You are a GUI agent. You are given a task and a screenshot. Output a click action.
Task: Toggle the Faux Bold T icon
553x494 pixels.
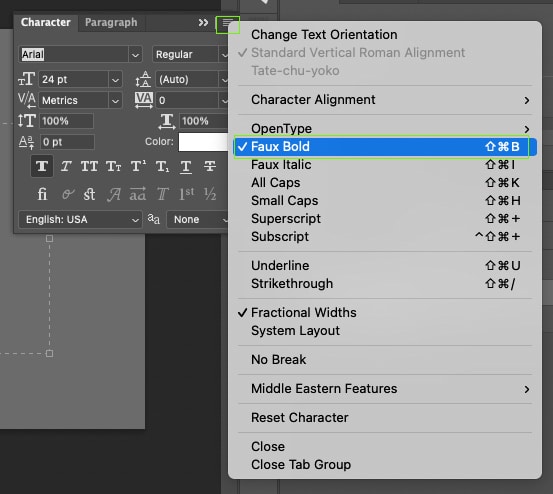(42, 166)
